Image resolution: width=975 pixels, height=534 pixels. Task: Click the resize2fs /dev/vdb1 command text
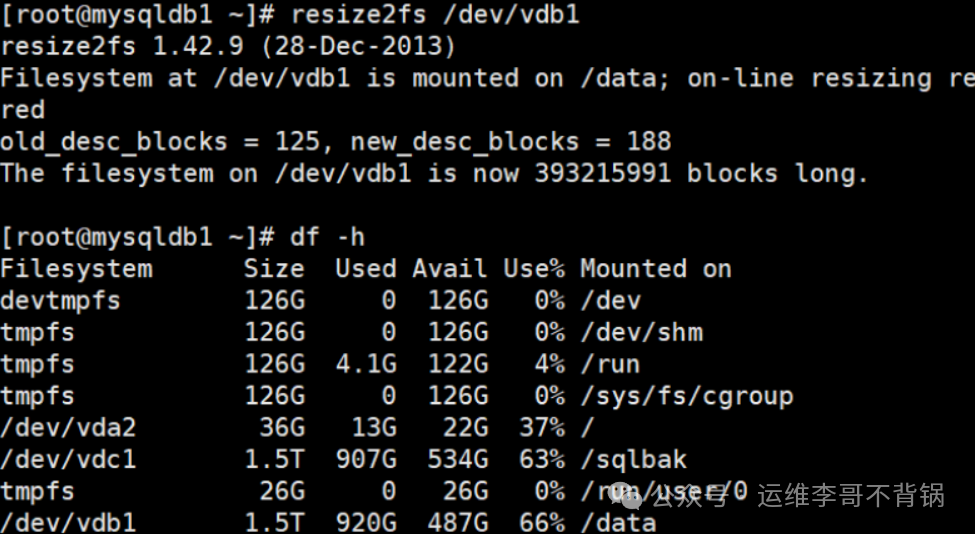coord(435,15)
